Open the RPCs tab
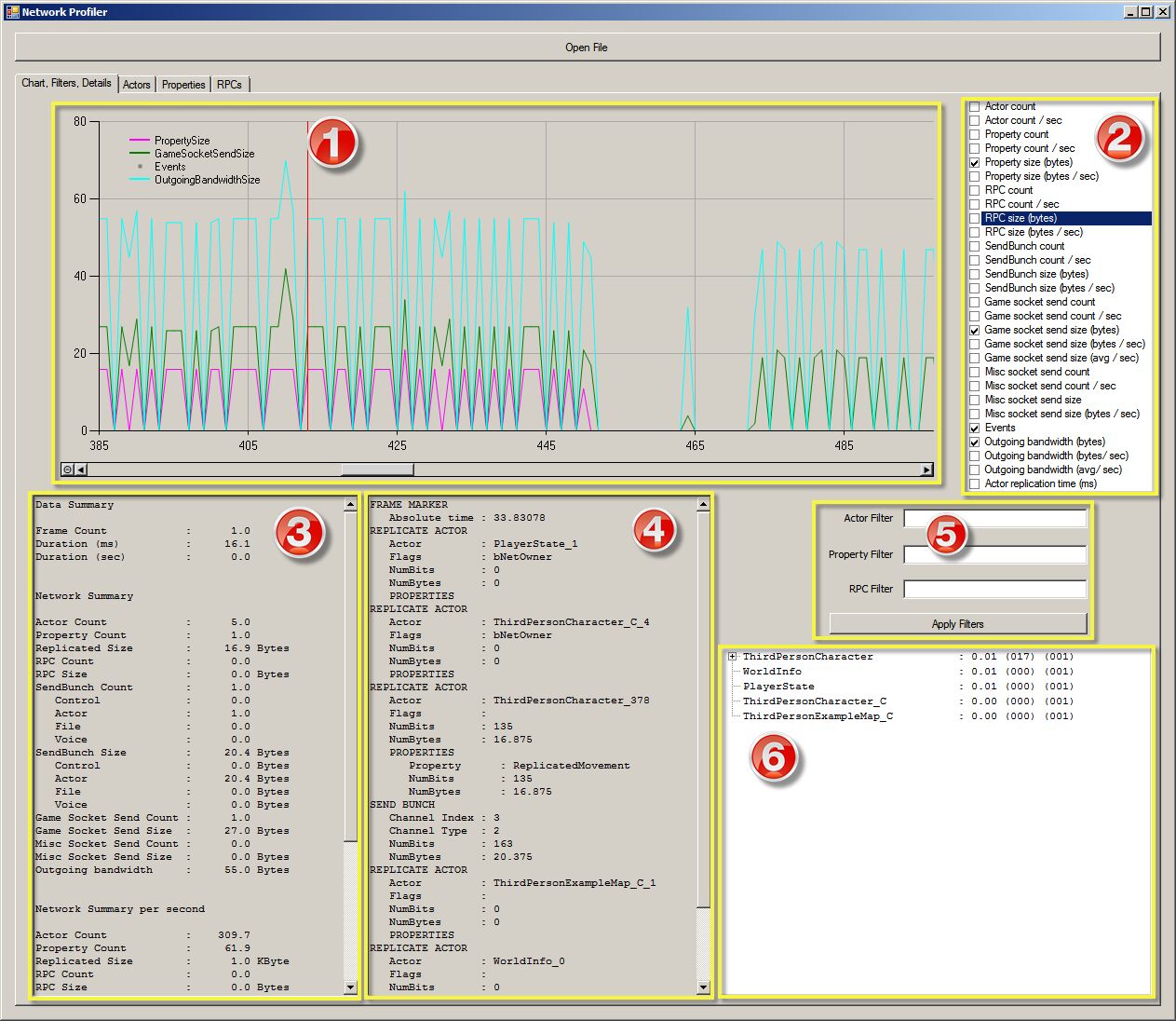The width and height of the screenshot is (1176, 1021). [x=229, y=84]
